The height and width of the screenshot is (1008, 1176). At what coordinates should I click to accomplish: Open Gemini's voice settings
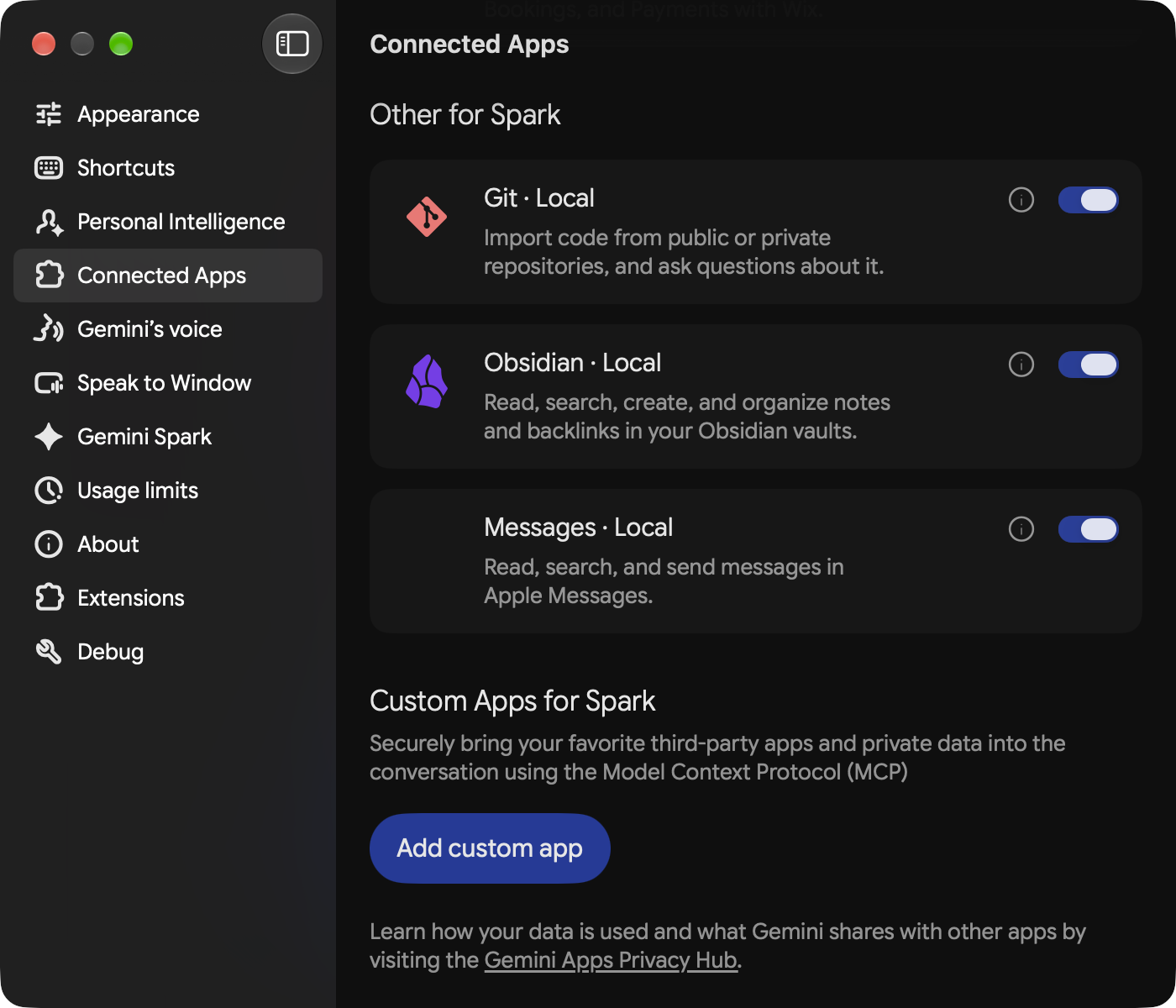[x=168, y=329]
